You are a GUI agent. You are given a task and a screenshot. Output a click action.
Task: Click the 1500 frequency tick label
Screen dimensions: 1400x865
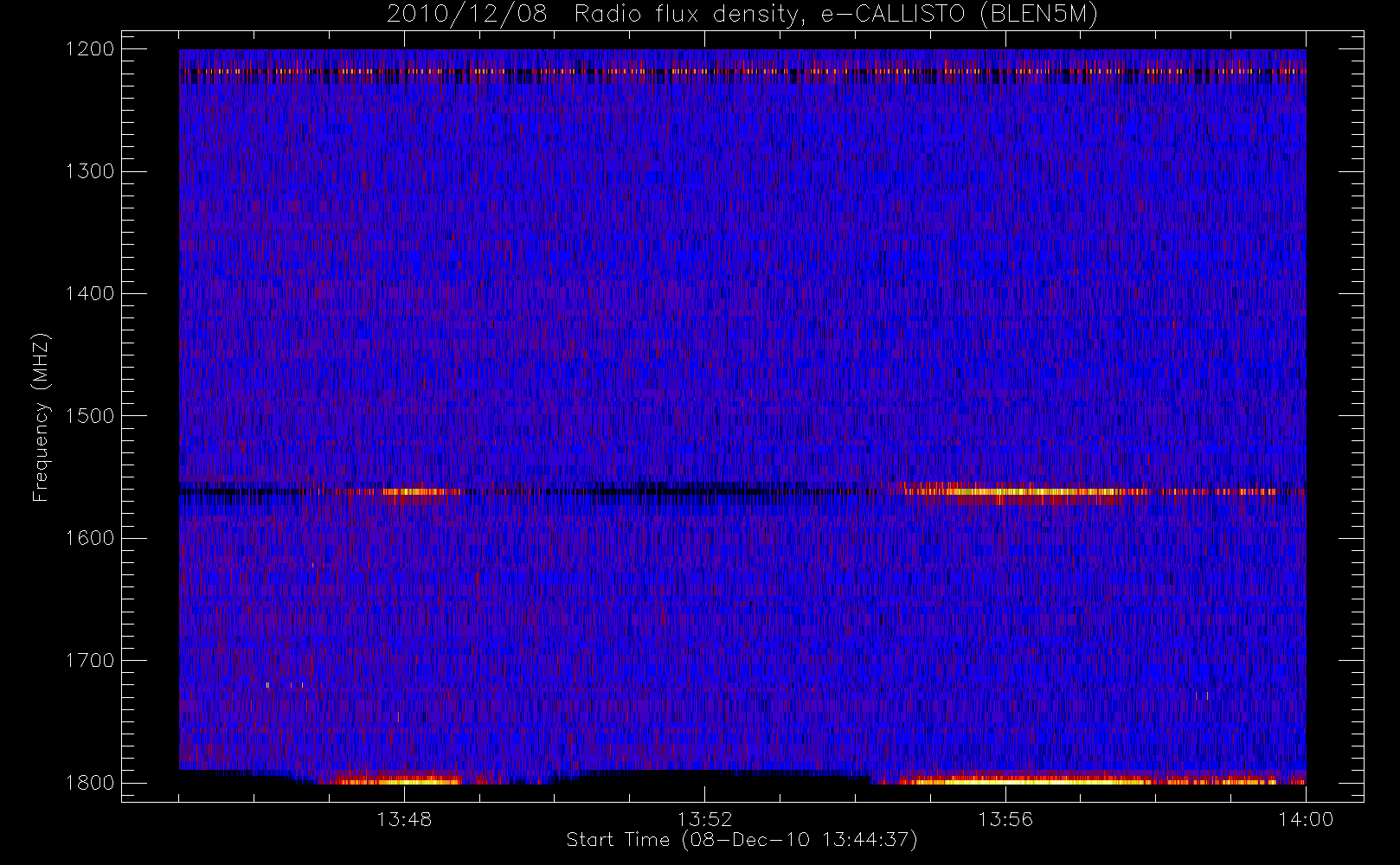pos(90,416)
